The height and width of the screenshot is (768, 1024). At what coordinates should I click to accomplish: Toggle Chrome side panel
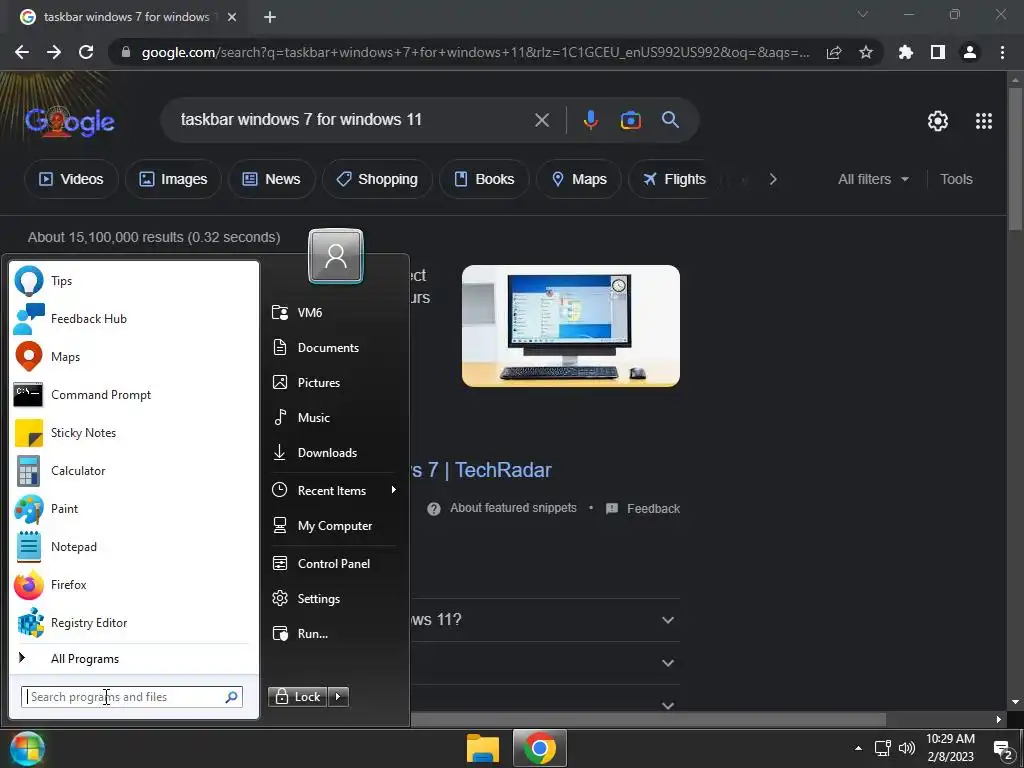(x=938, y=52)
